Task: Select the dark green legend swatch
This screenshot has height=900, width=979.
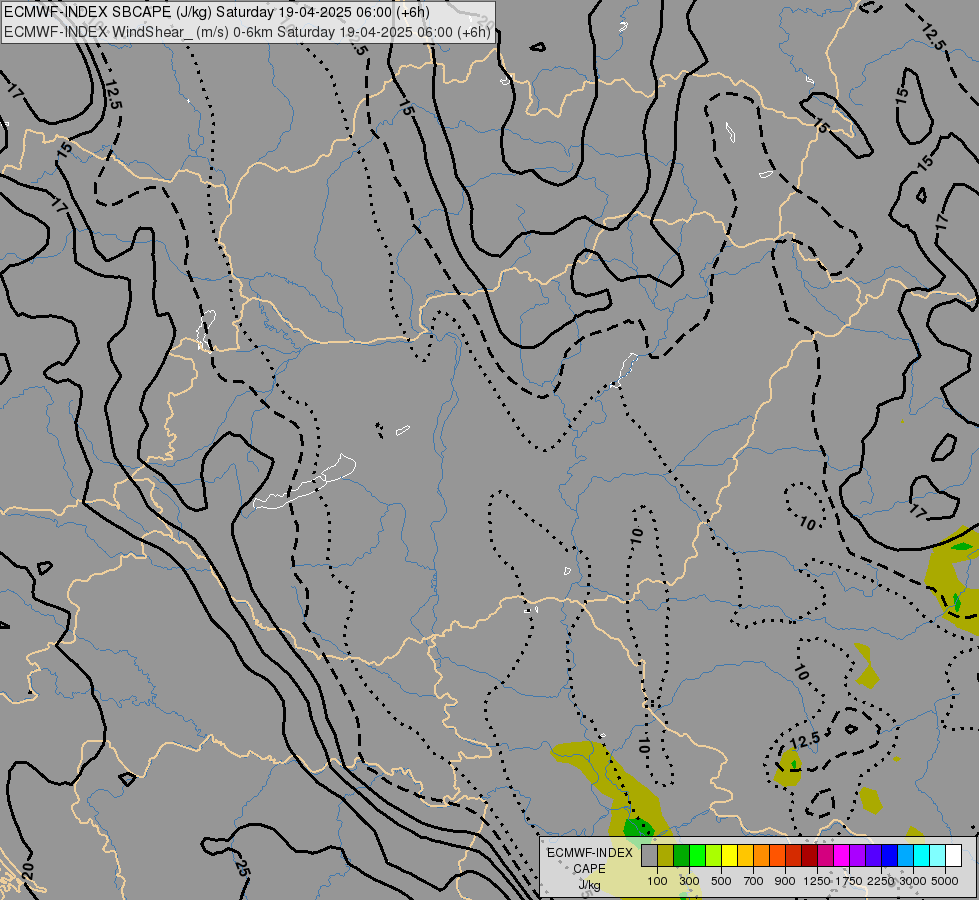Action: 682,856
